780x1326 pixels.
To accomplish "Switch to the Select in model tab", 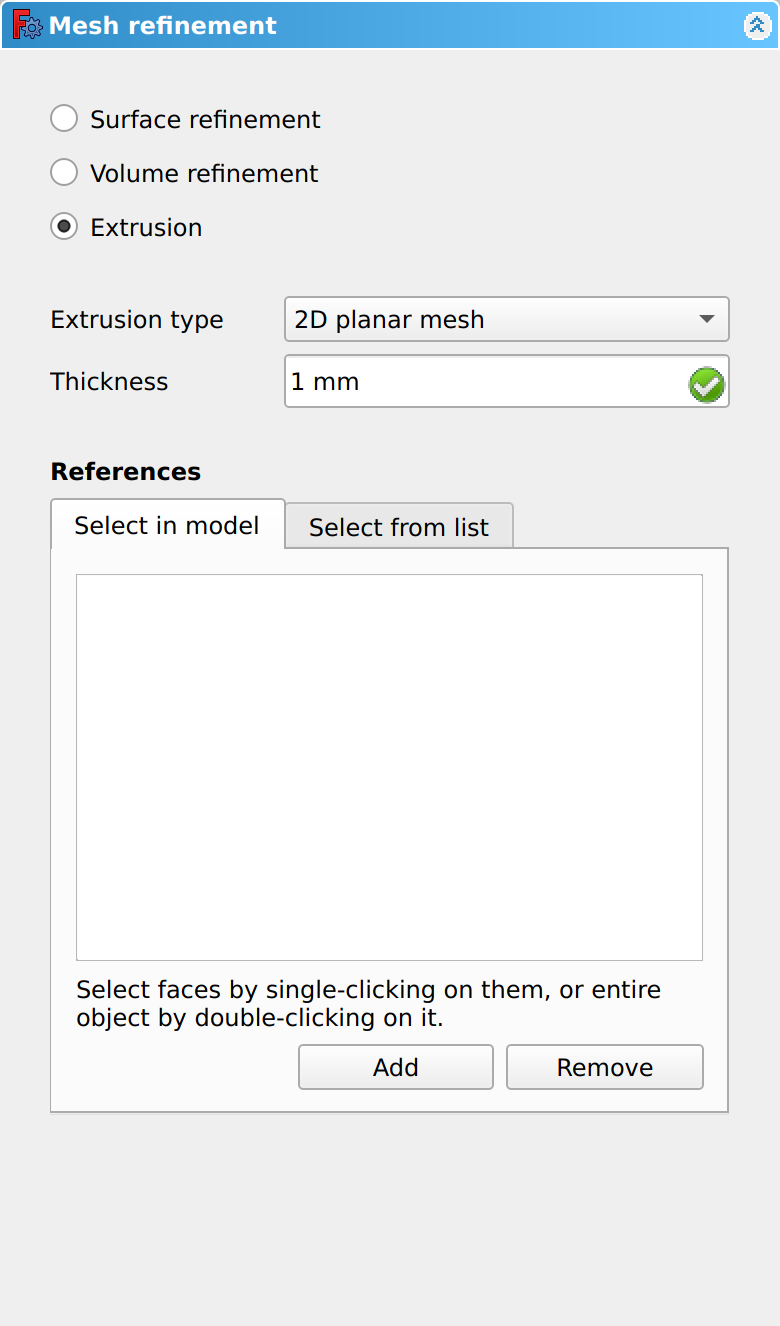I will 167,526.
